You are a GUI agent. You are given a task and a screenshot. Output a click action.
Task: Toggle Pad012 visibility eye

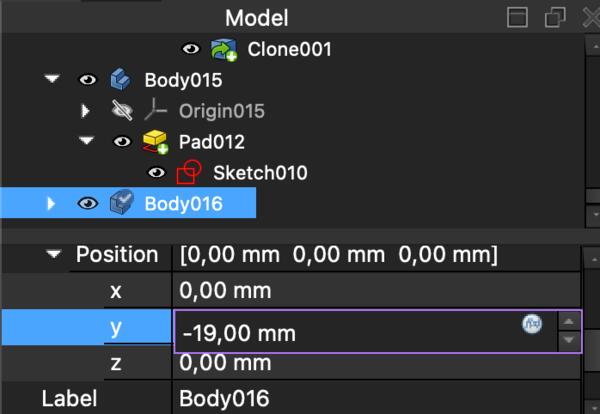pos(122,142)
